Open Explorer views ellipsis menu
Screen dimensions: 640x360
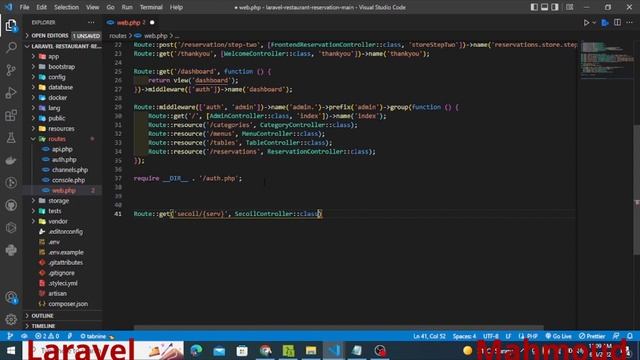tap(91, 22)
